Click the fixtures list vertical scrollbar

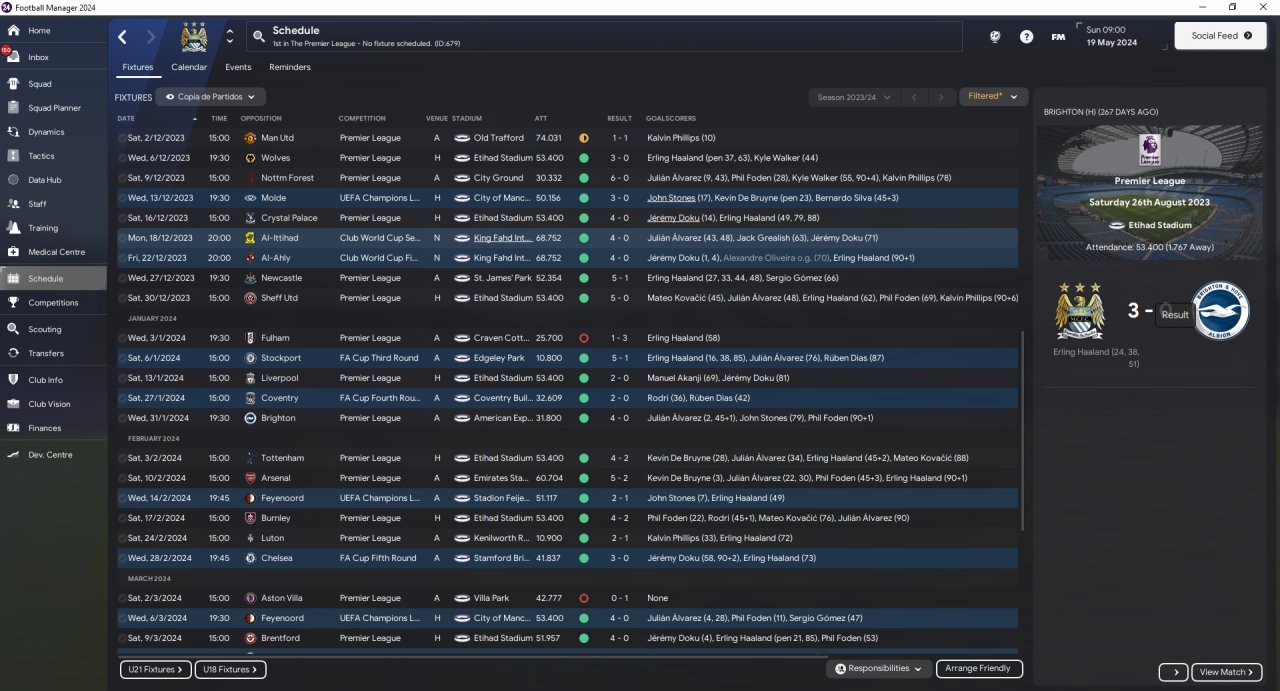pos(1021,430)
